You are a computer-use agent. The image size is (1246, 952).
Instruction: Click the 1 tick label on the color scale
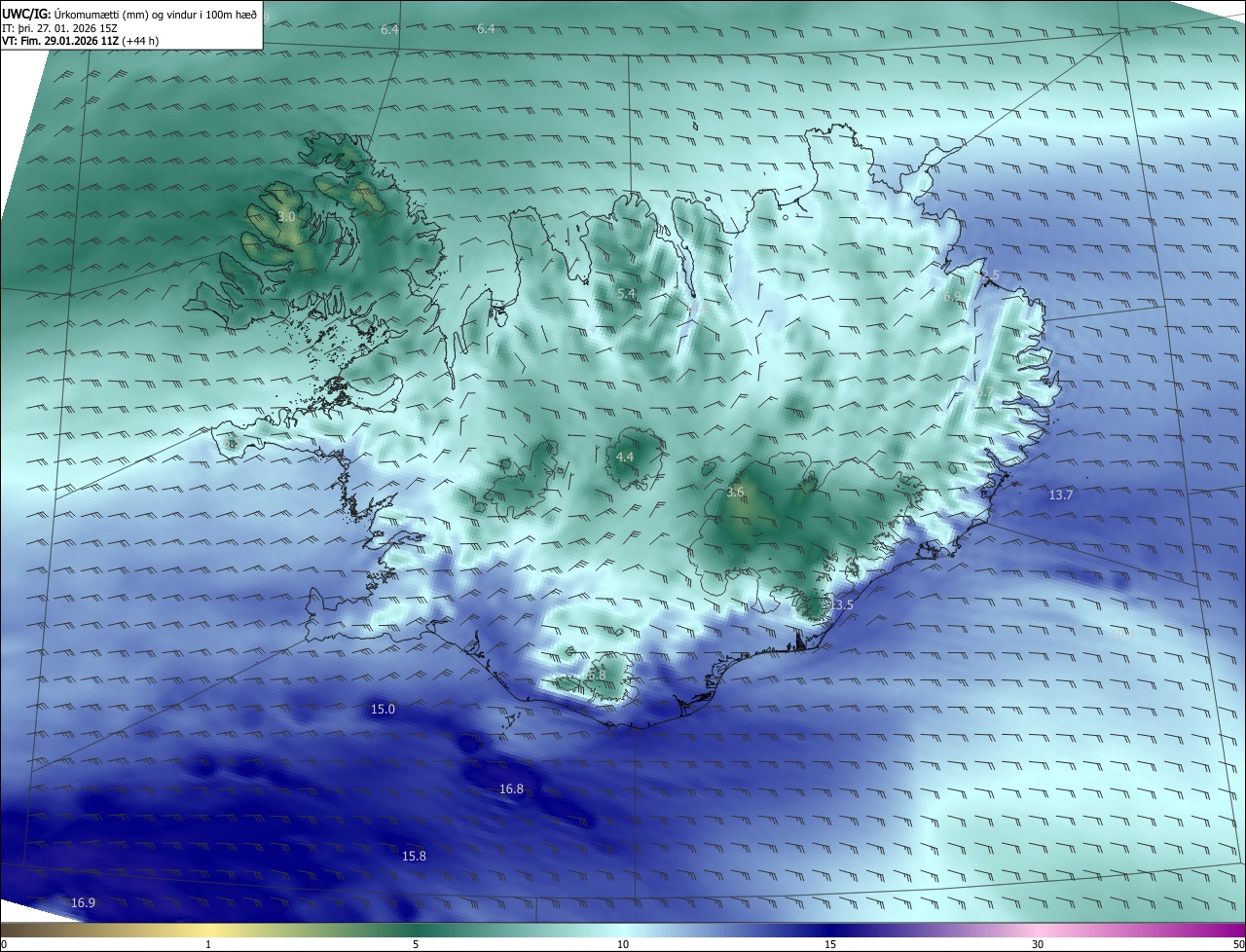click(208, 944)
